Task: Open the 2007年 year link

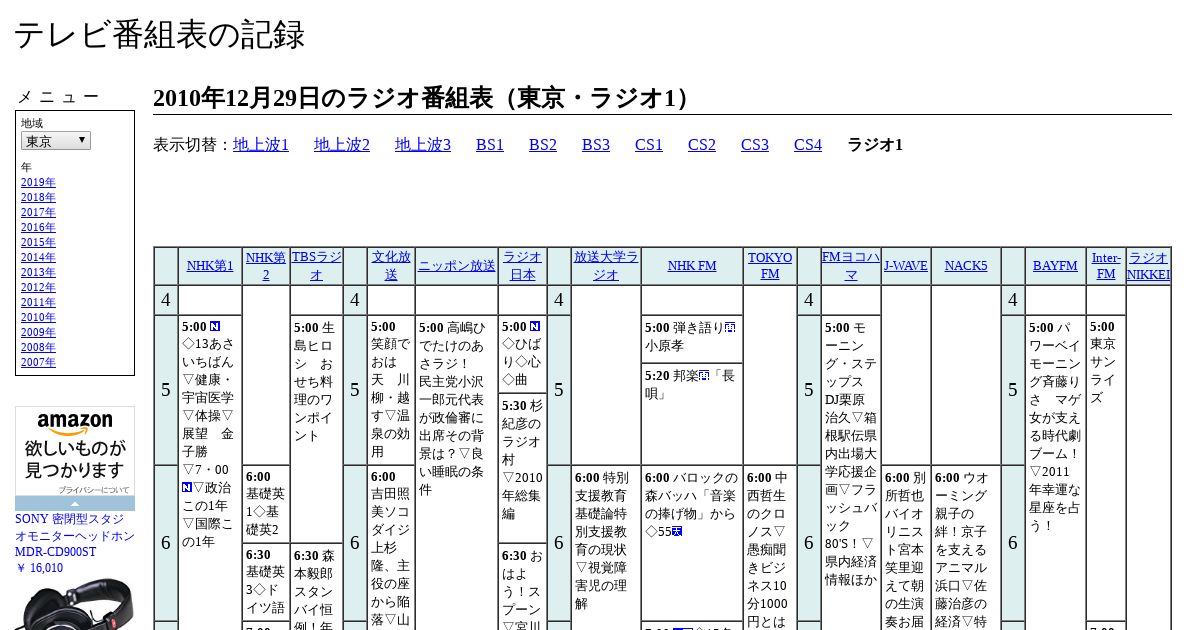Action: [x=38, y=363]
